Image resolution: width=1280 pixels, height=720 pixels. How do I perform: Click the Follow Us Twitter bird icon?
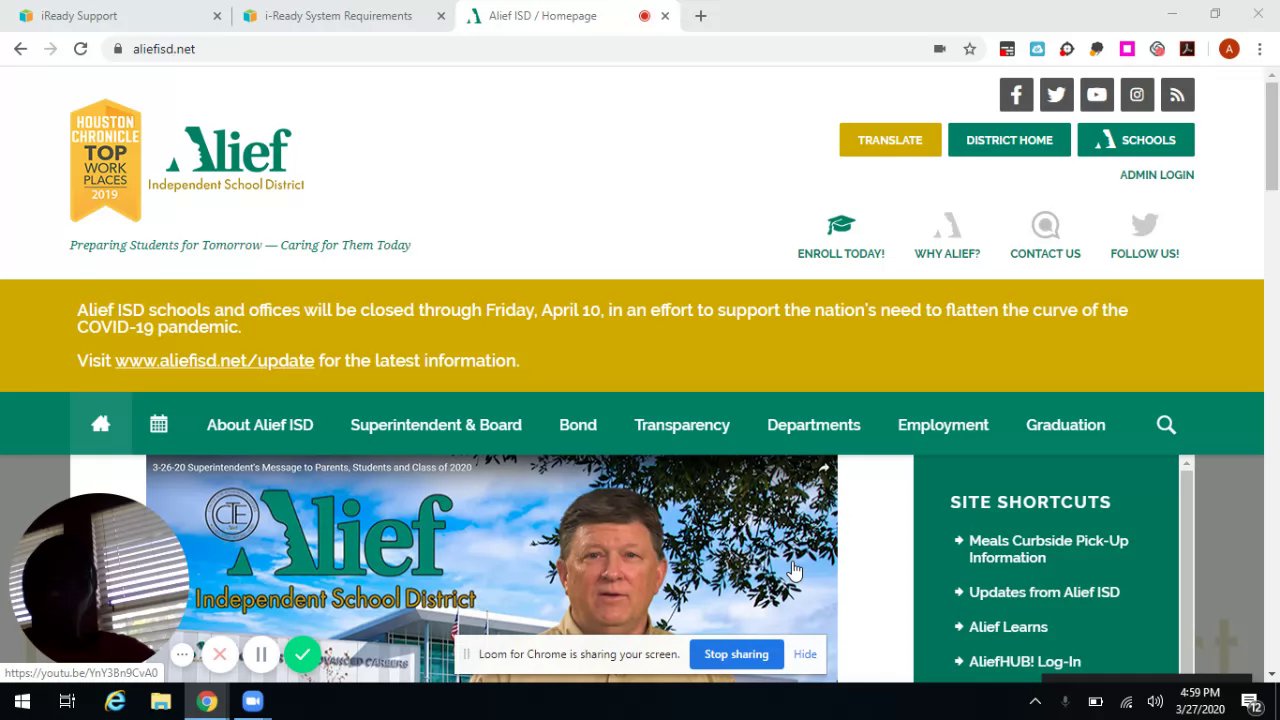tap(1144, 224)
